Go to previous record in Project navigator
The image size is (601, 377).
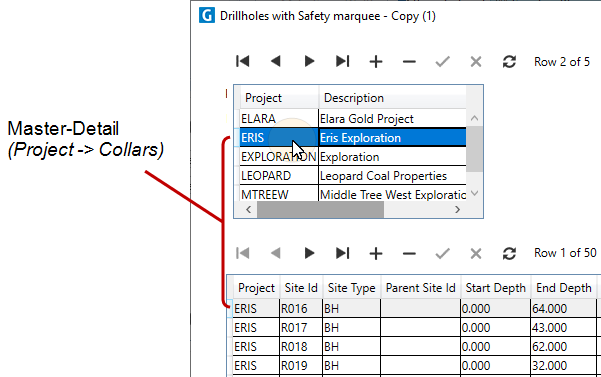276,61
